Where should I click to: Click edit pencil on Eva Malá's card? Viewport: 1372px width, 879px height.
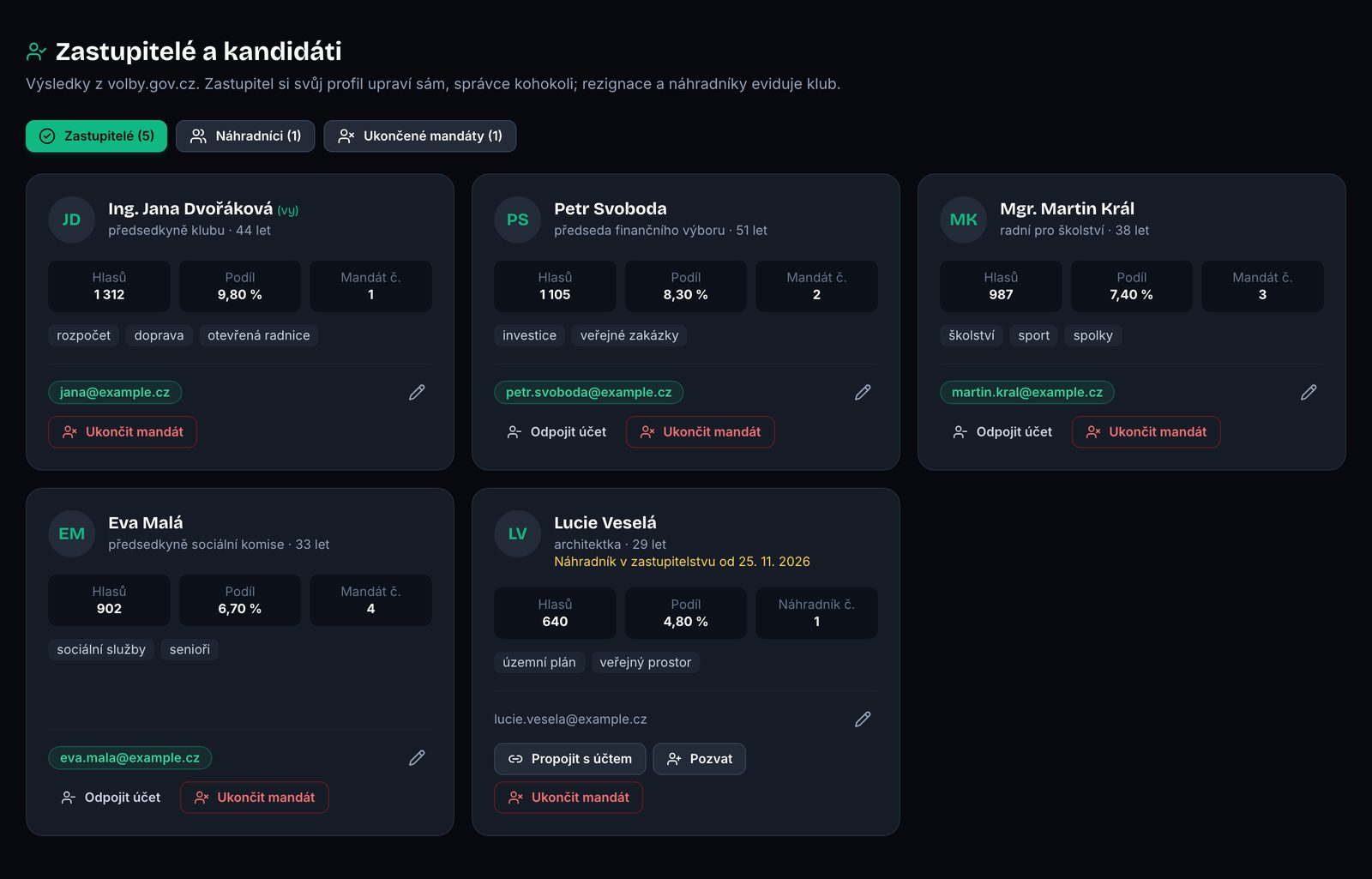pyautogui.click(x=417, y=757)
